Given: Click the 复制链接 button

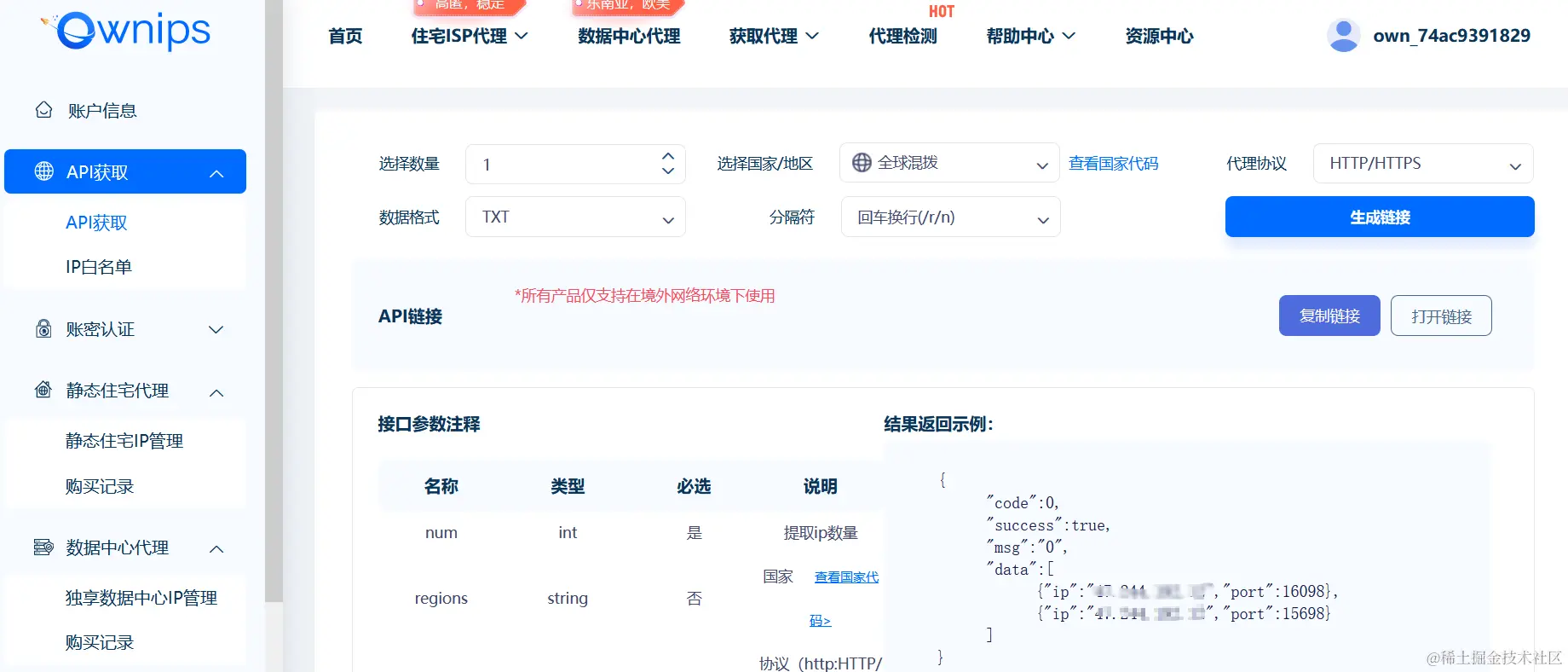Looking at the screenshot, I should [x=1329, y=316].
